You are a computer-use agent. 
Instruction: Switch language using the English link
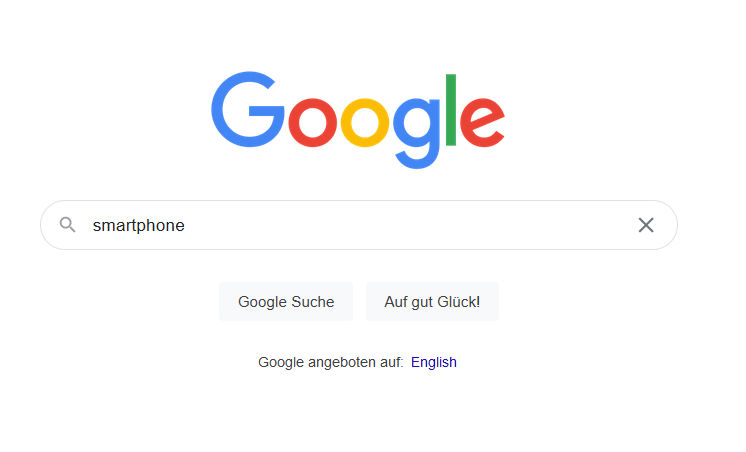pyautogui.click(x=433, y=362)
